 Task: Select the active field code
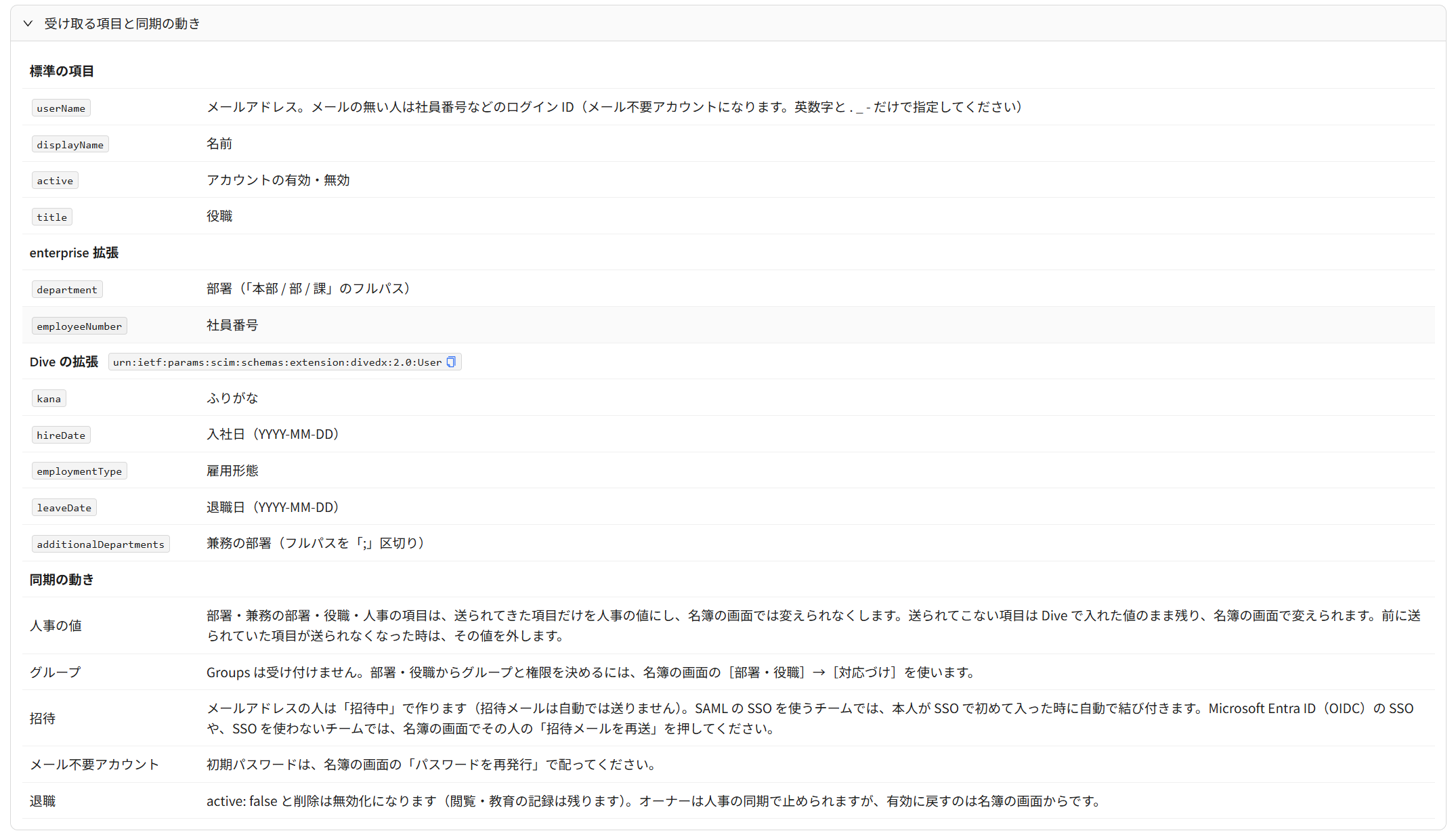55,181
